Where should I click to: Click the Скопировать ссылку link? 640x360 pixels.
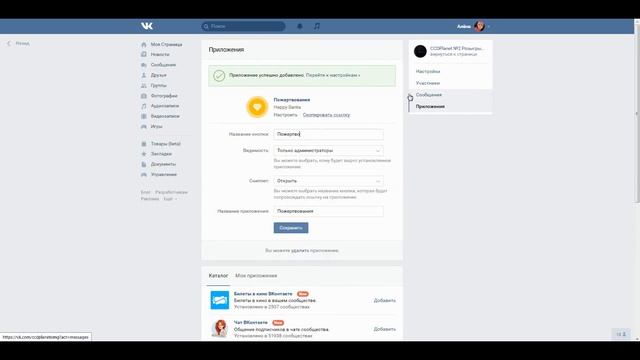(x=326, y=115)
